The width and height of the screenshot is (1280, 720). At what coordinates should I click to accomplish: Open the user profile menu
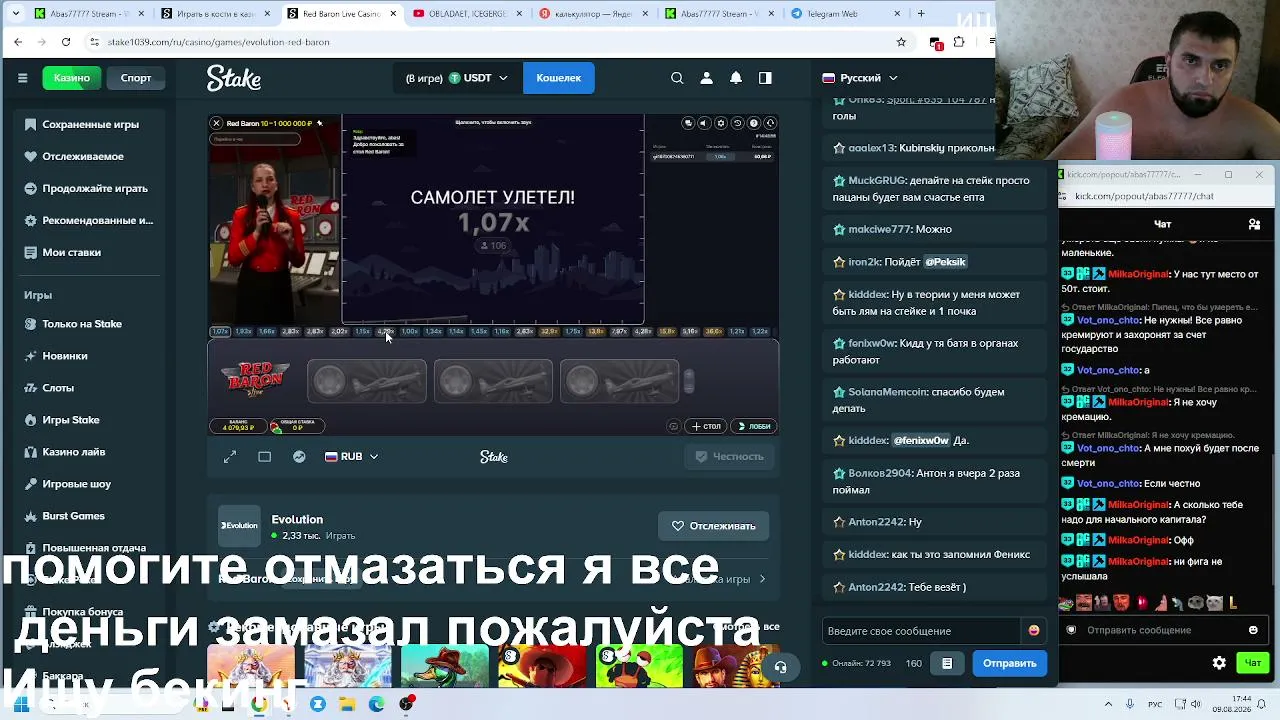706,78
